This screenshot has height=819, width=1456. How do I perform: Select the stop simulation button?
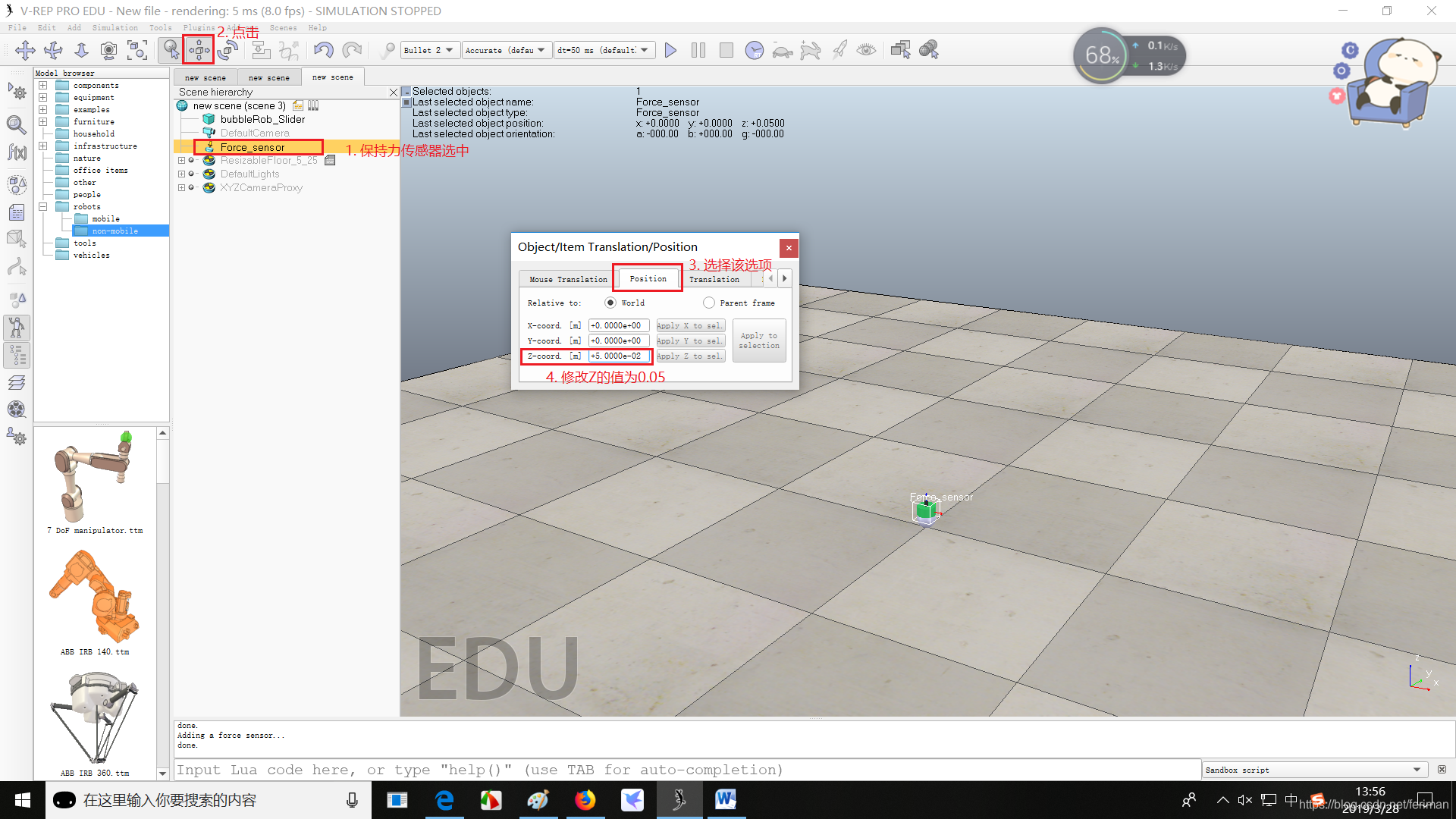click(726, 49)
